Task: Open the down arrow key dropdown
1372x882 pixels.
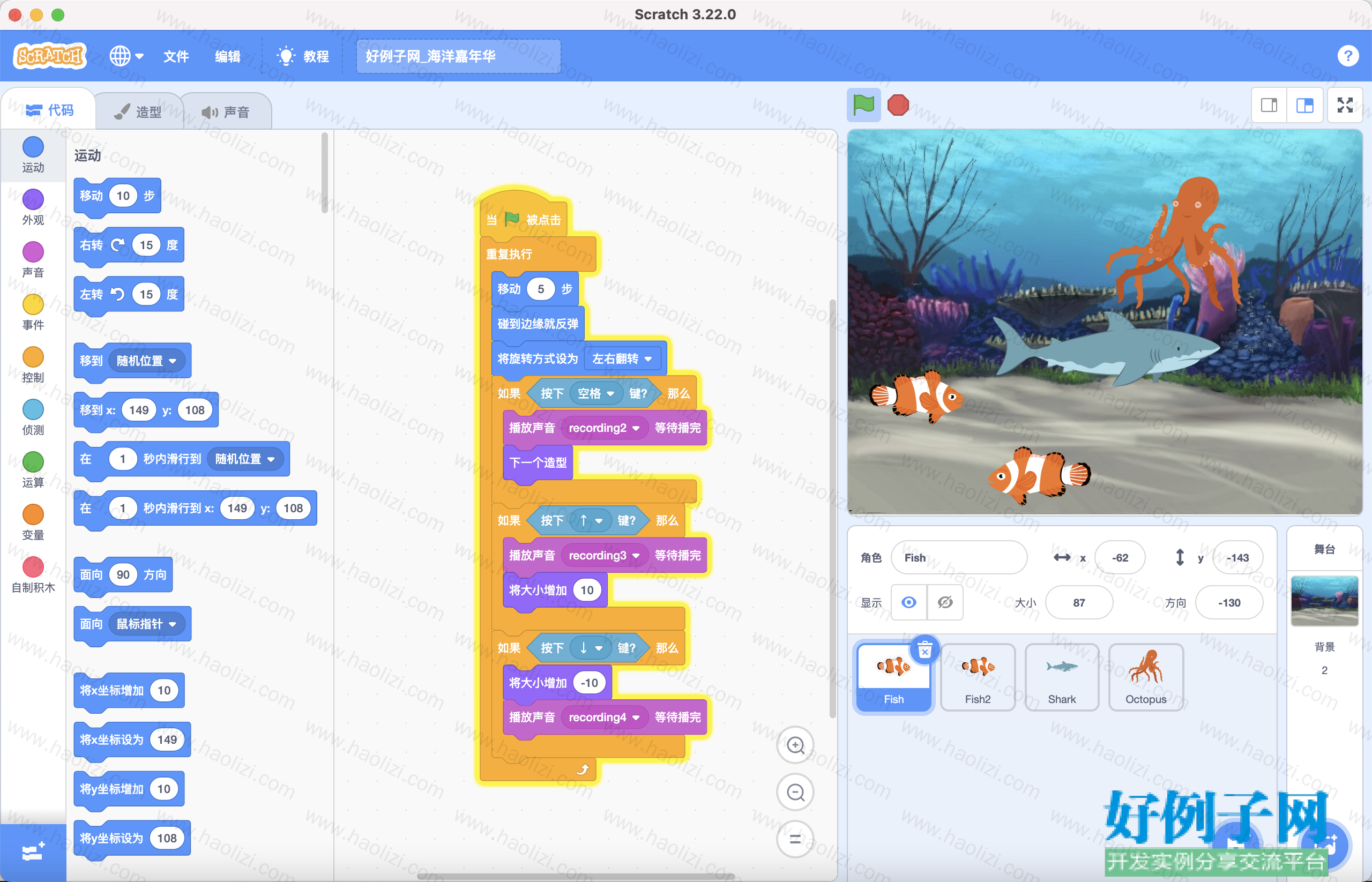Action: tap(591, 648)
